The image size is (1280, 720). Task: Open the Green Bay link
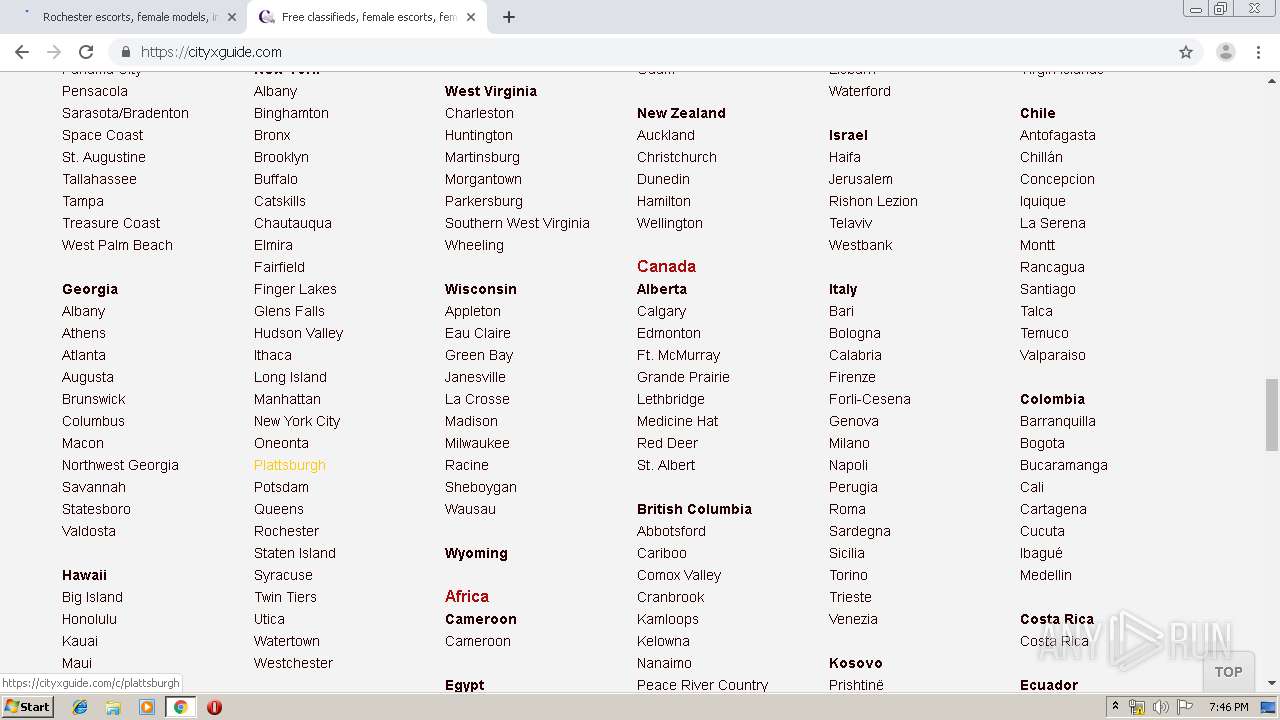click(x=478, y=355)
